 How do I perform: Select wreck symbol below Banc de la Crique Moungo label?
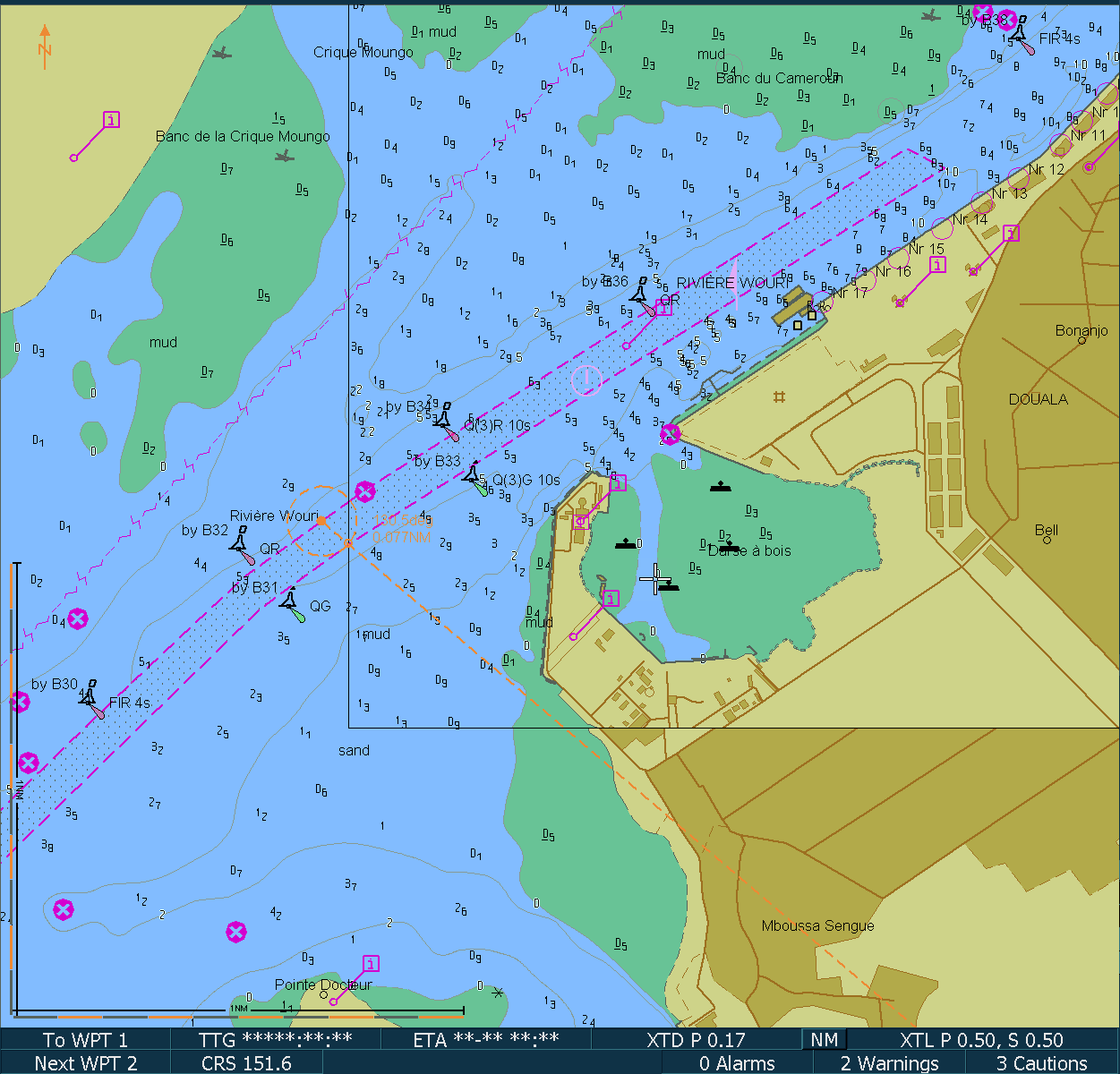pyautogui.click(x=285, y=157)
